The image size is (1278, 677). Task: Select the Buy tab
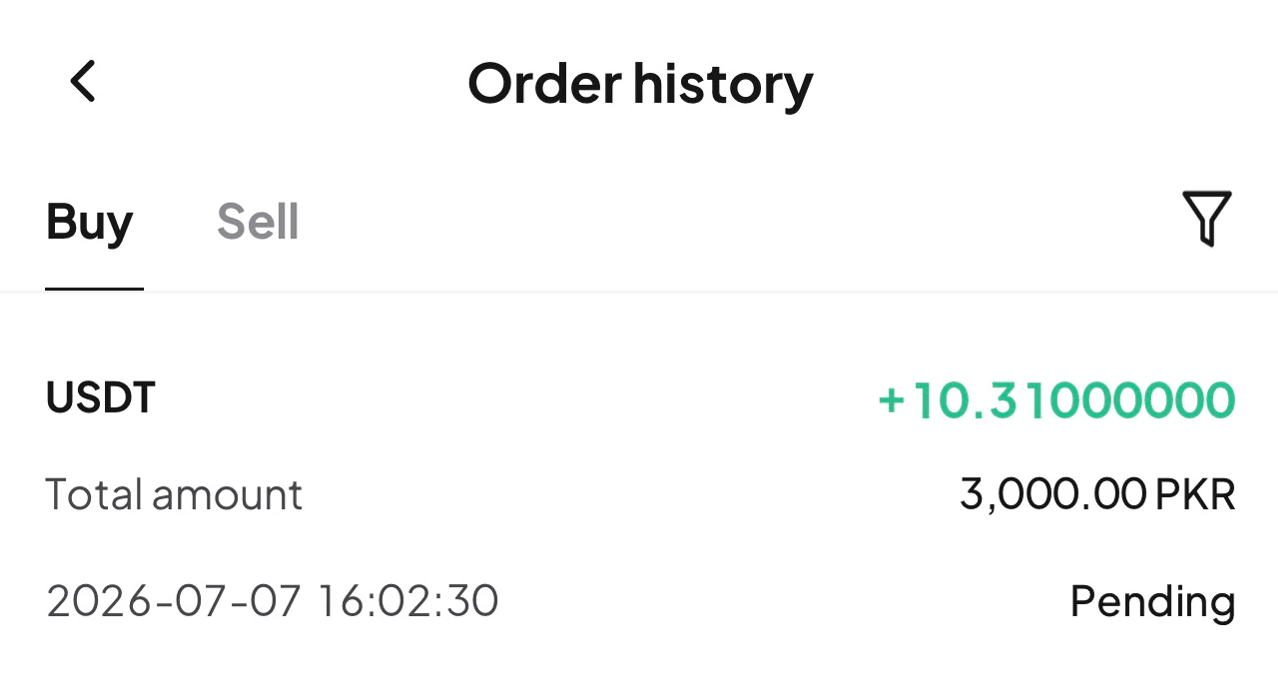tap(89, 223)
